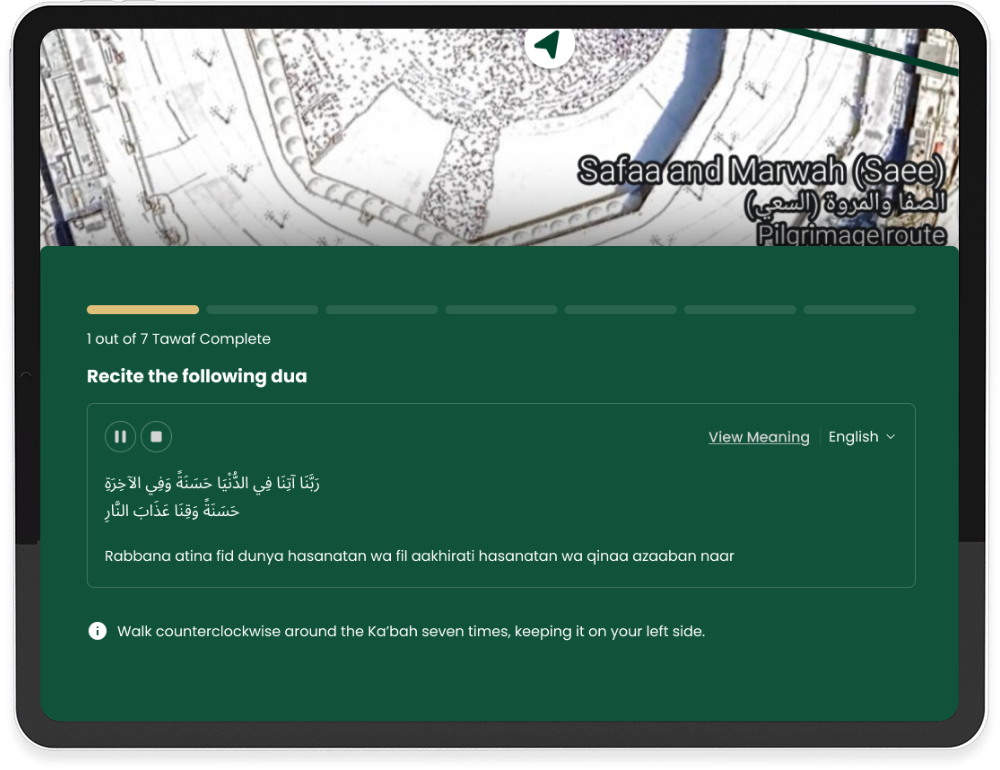Select the completed gold progress segment

[143, 309]
